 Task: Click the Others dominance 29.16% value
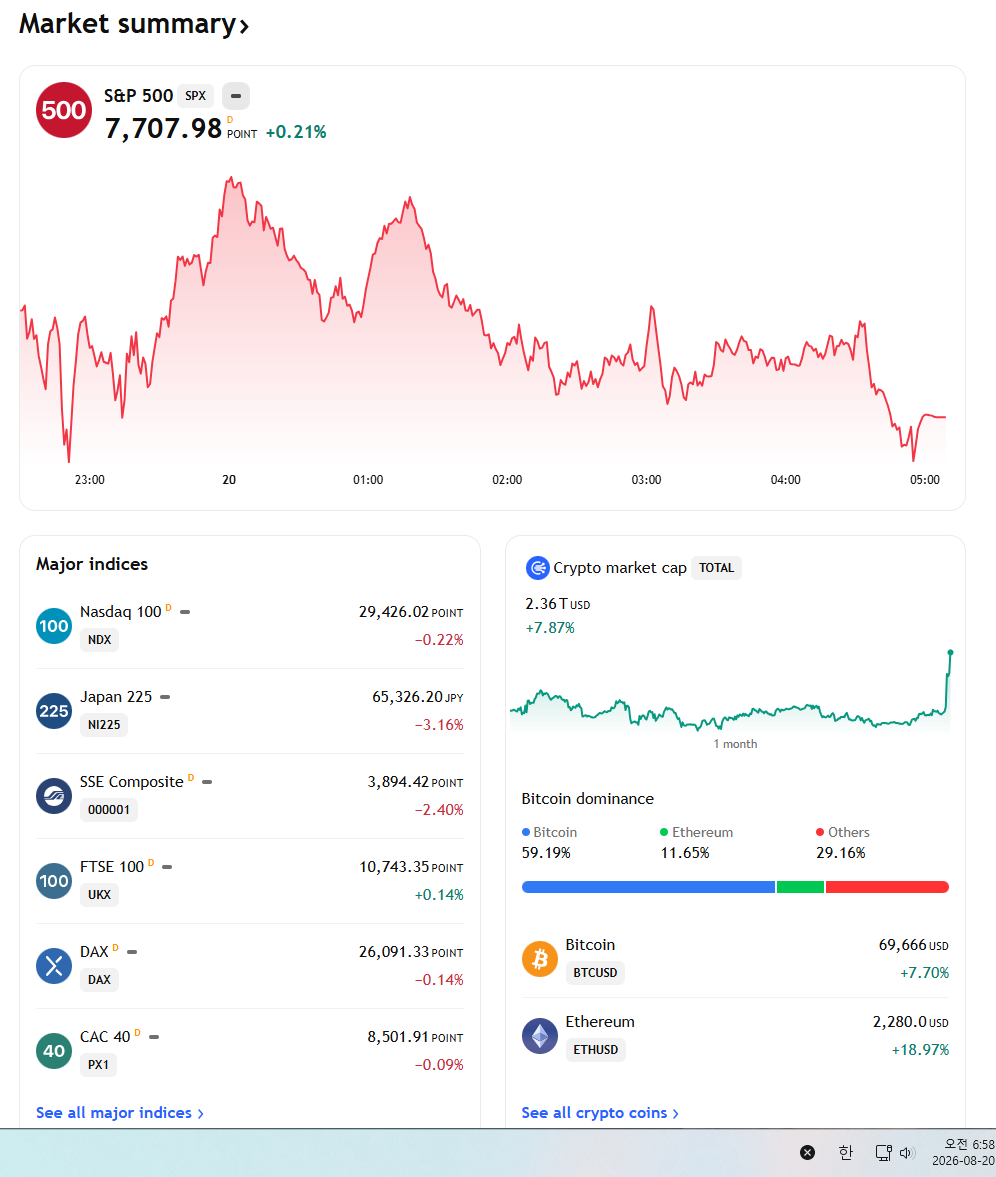pos(841,853)
